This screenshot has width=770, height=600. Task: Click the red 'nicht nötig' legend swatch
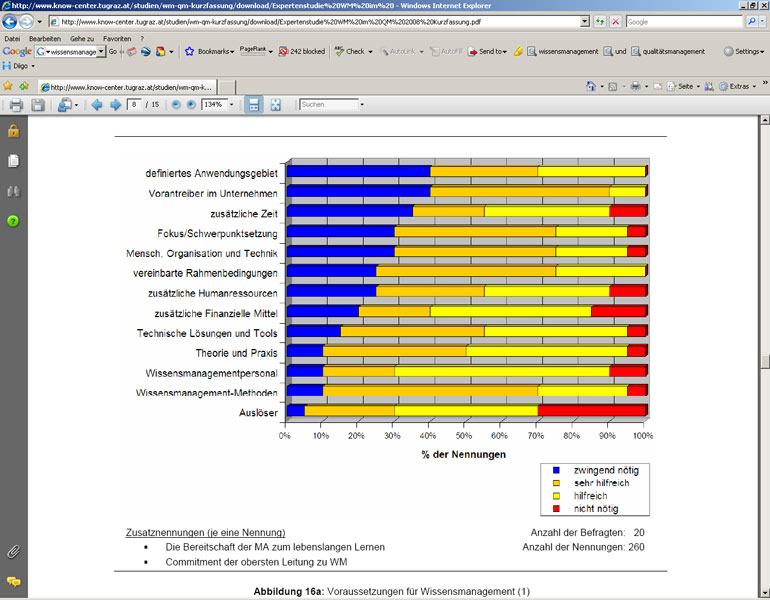(556, 509)
